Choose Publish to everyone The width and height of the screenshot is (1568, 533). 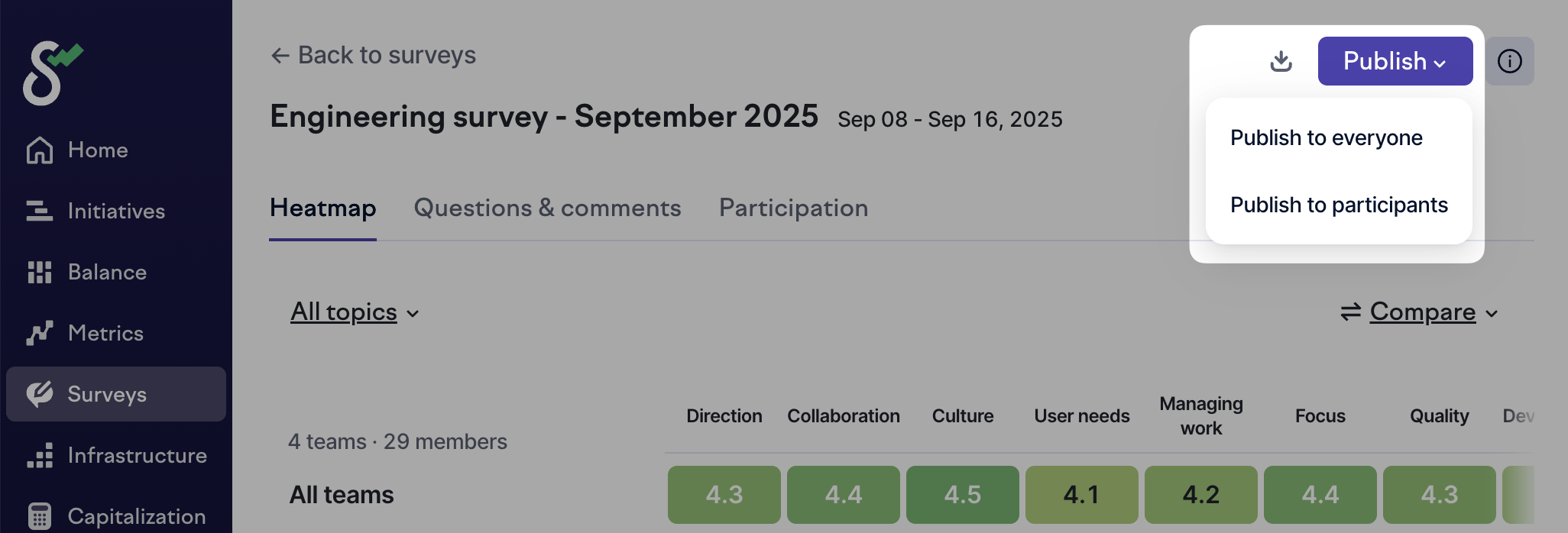tap(1326, 138)
